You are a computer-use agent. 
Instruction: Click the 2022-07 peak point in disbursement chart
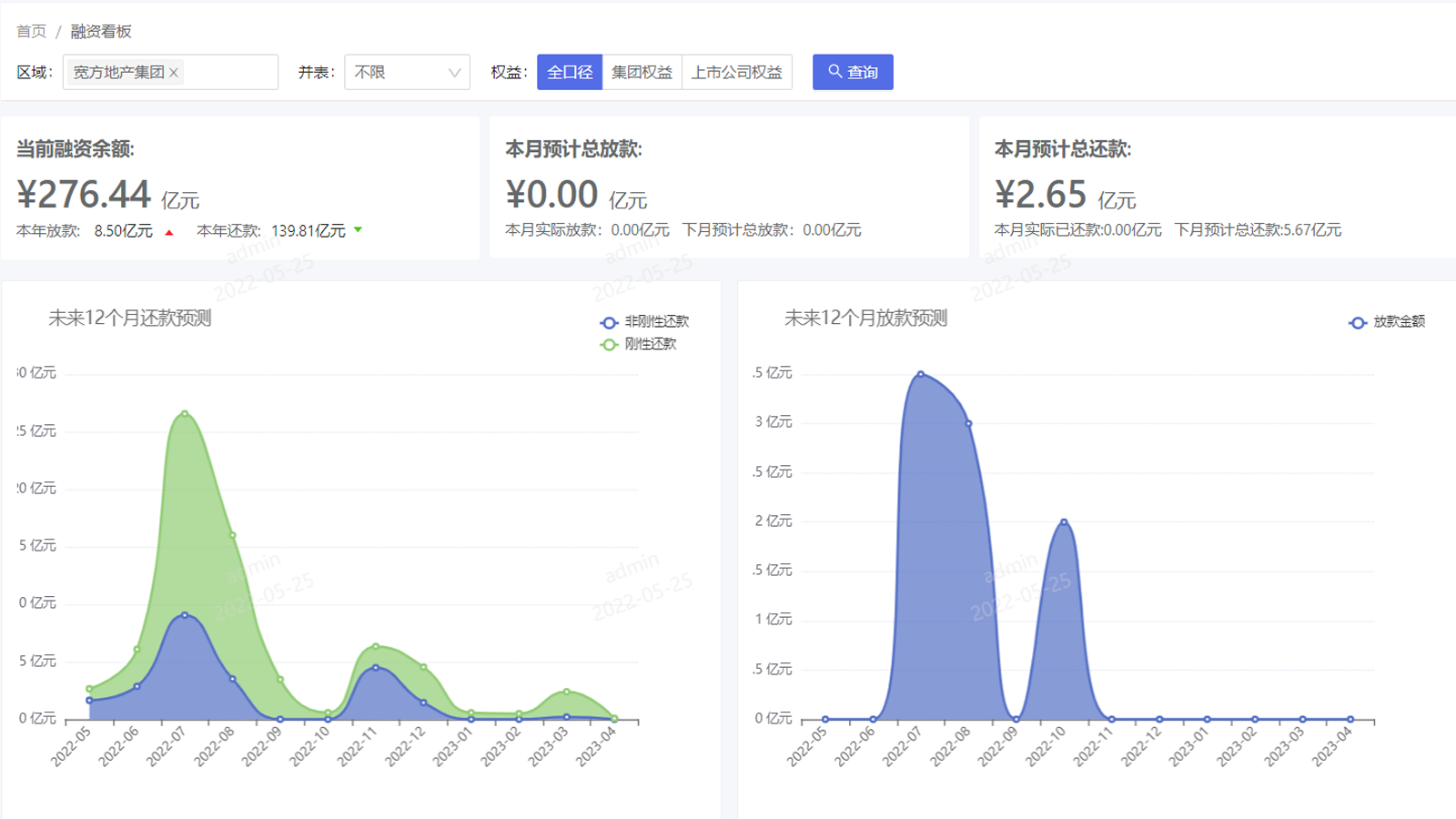pyautogui.click(x=921, y=374)
